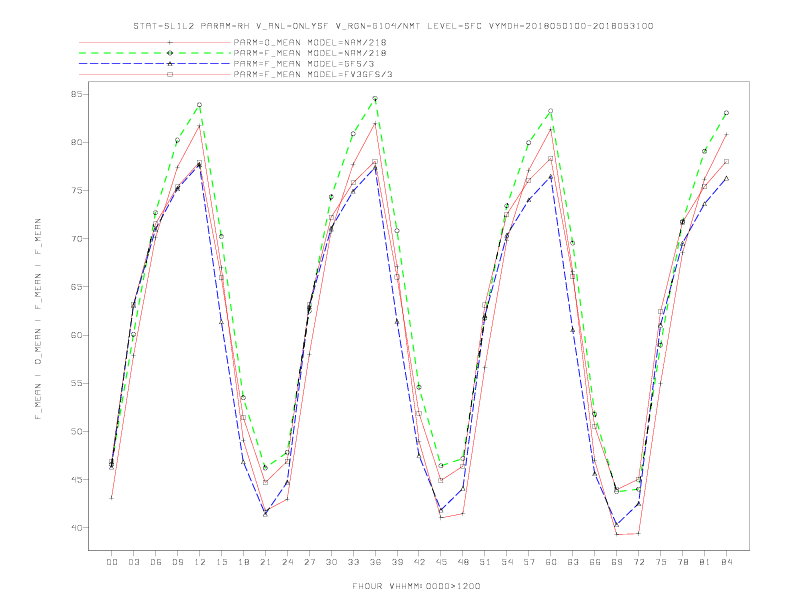This screenshot has width=792, height=612.
Task: Click x-axis tick label 72
Action: click(x=639, y=562)
